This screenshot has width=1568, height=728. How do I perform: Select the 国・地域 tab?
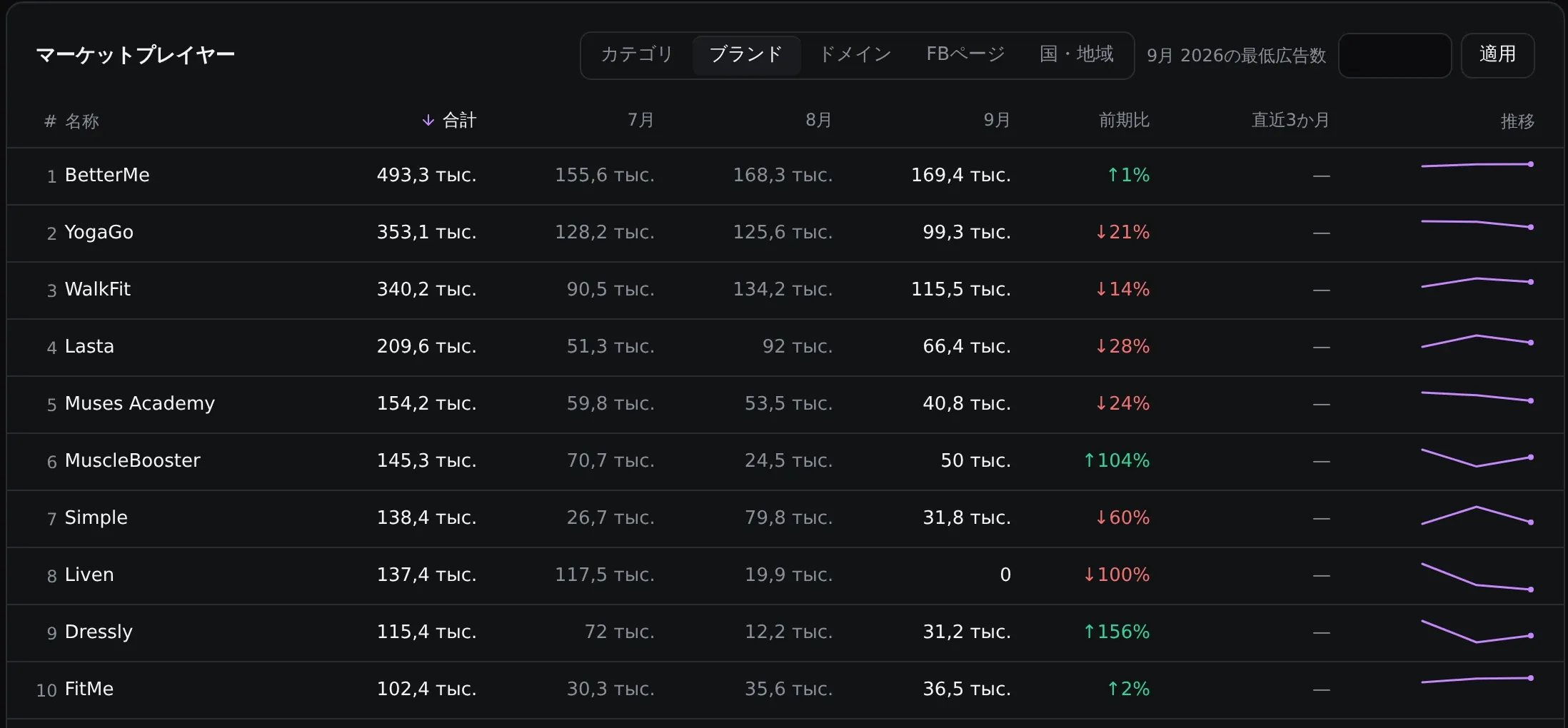pos(1076,55)
